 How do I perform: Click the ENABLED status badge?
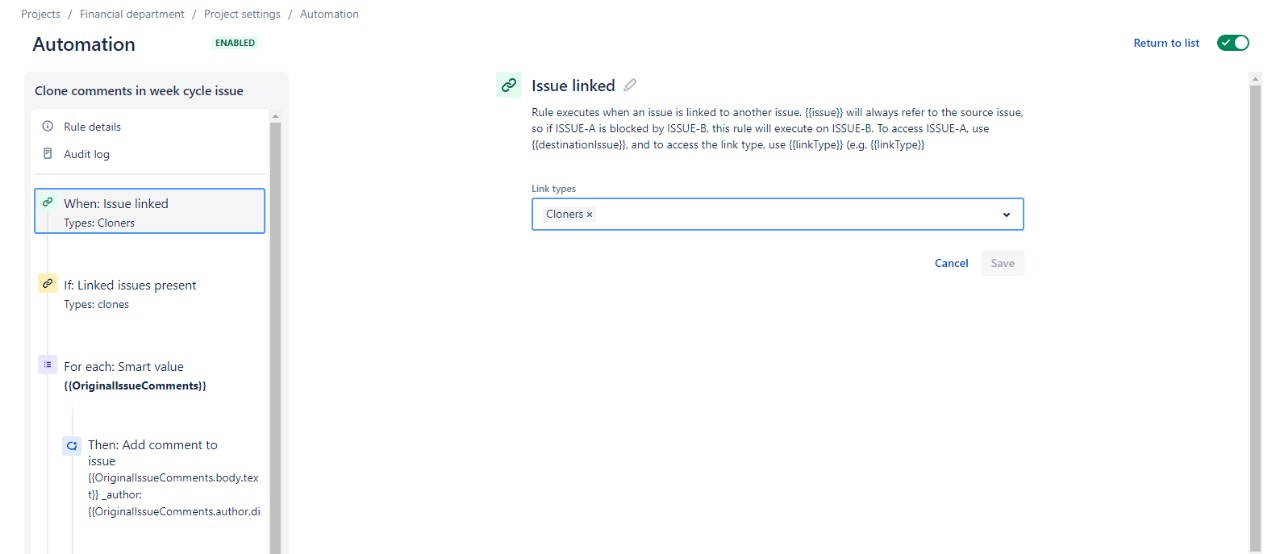click(235, 43)
